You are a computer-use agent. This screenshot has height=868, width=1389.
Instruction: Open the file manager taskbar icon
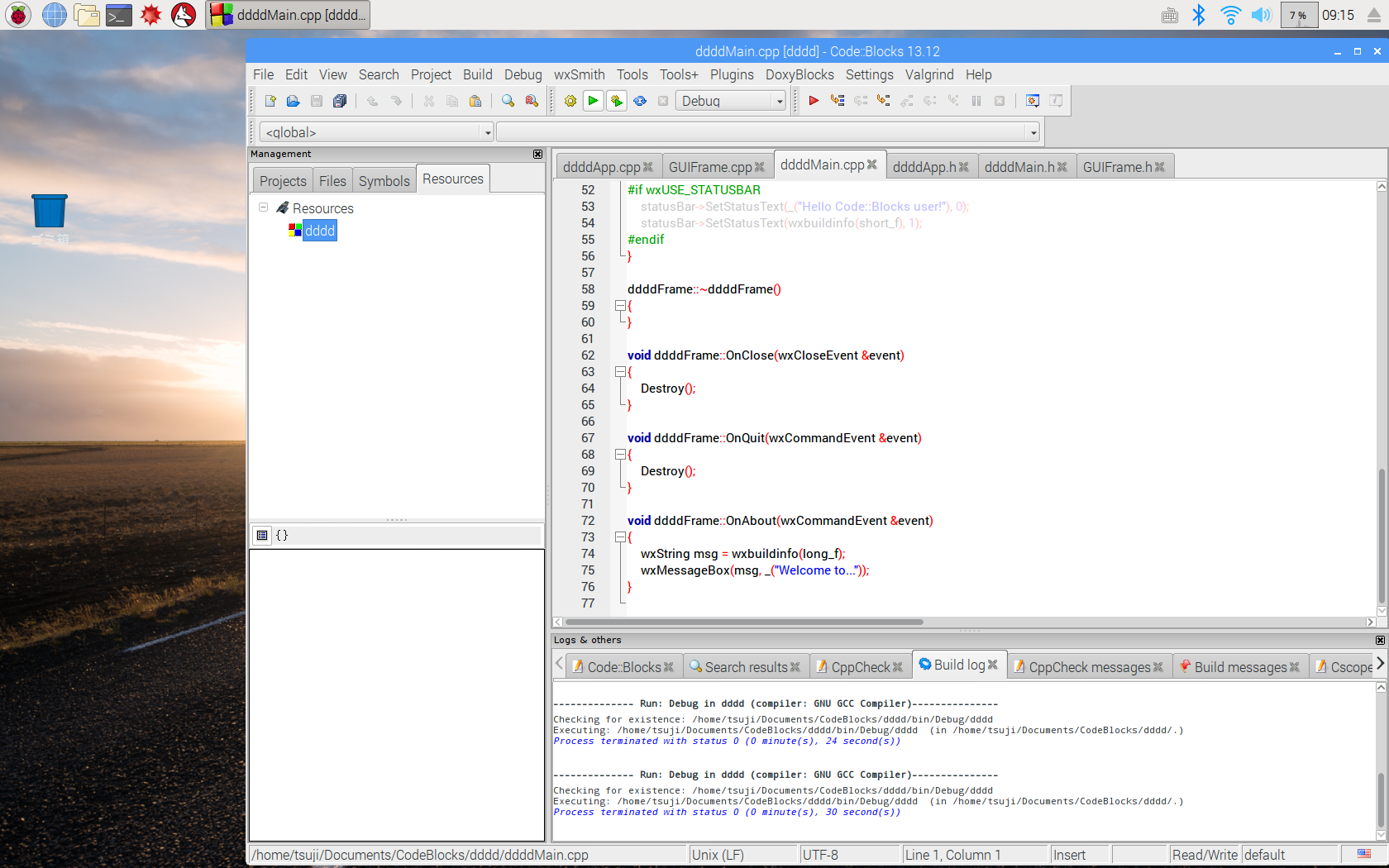(87, 15)
